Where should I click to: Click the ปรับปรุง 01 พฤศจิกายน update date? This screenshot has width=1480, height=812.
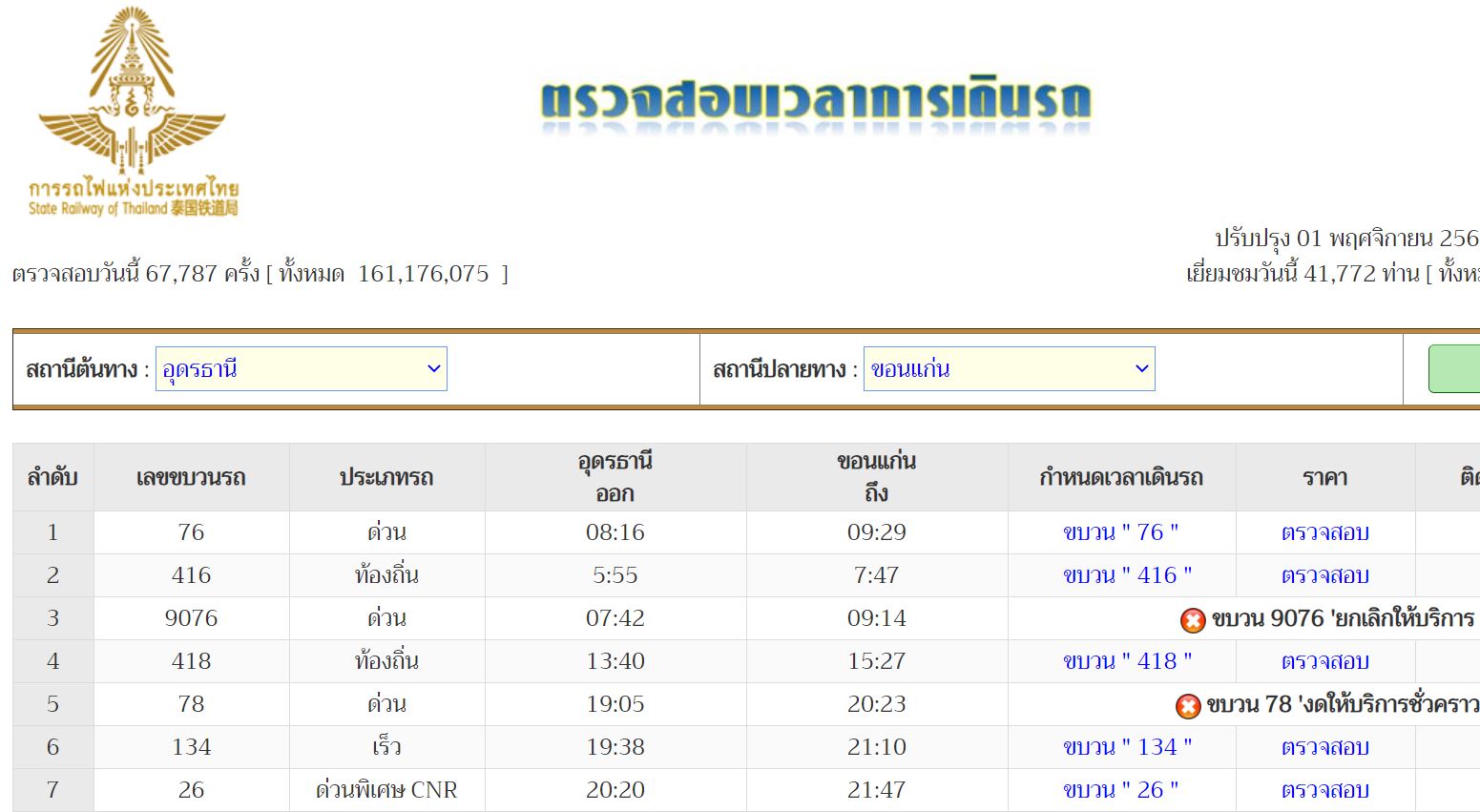point(1346,239)
